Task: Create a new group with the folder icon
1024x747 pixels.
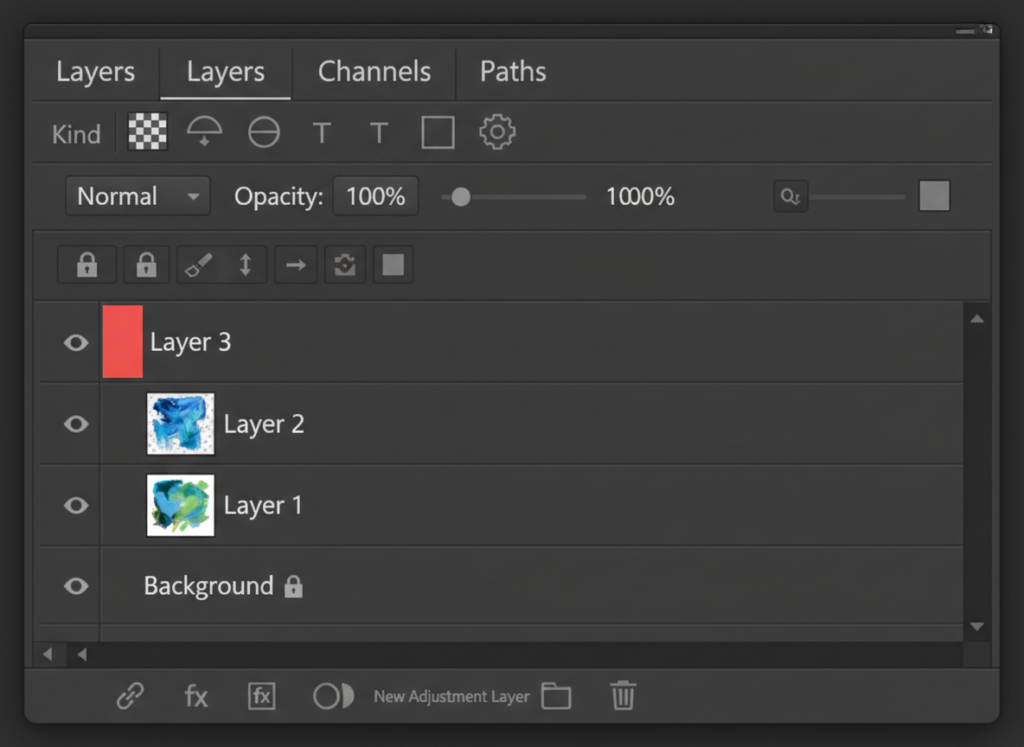Action: point(557,696)
